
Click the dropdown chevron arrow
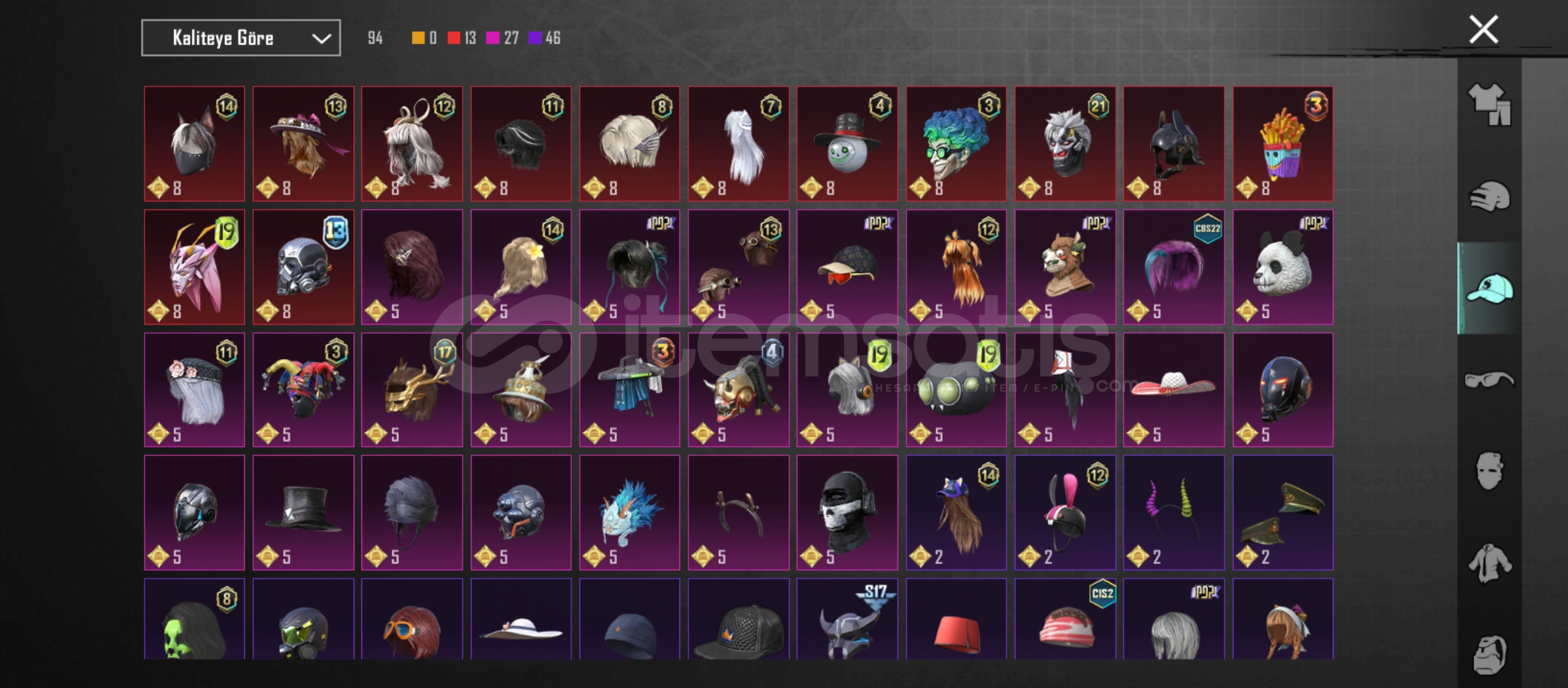(321, 39)
